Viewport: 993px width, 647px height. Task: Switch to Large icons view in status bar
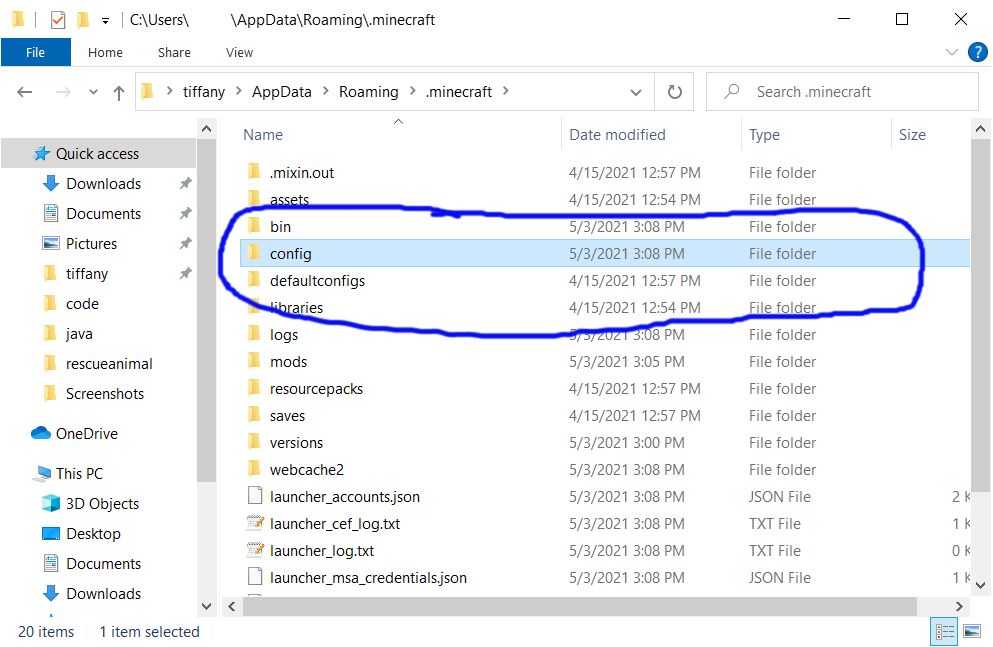click(x=972, y=631)
